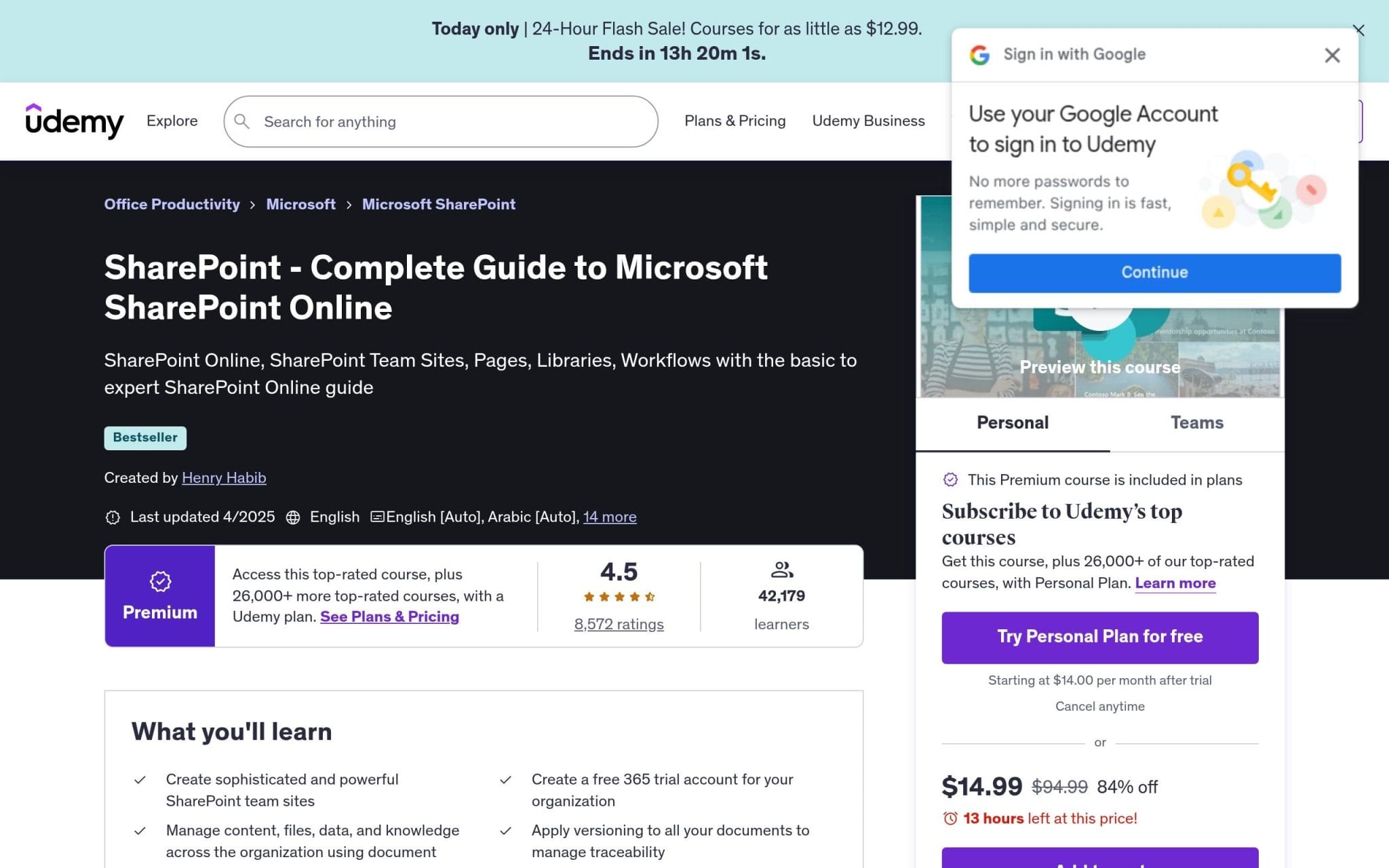Click the Premium checkmark icon in sidebar
This screenshot has width=1389, height=868.
(x=950, y=479)
